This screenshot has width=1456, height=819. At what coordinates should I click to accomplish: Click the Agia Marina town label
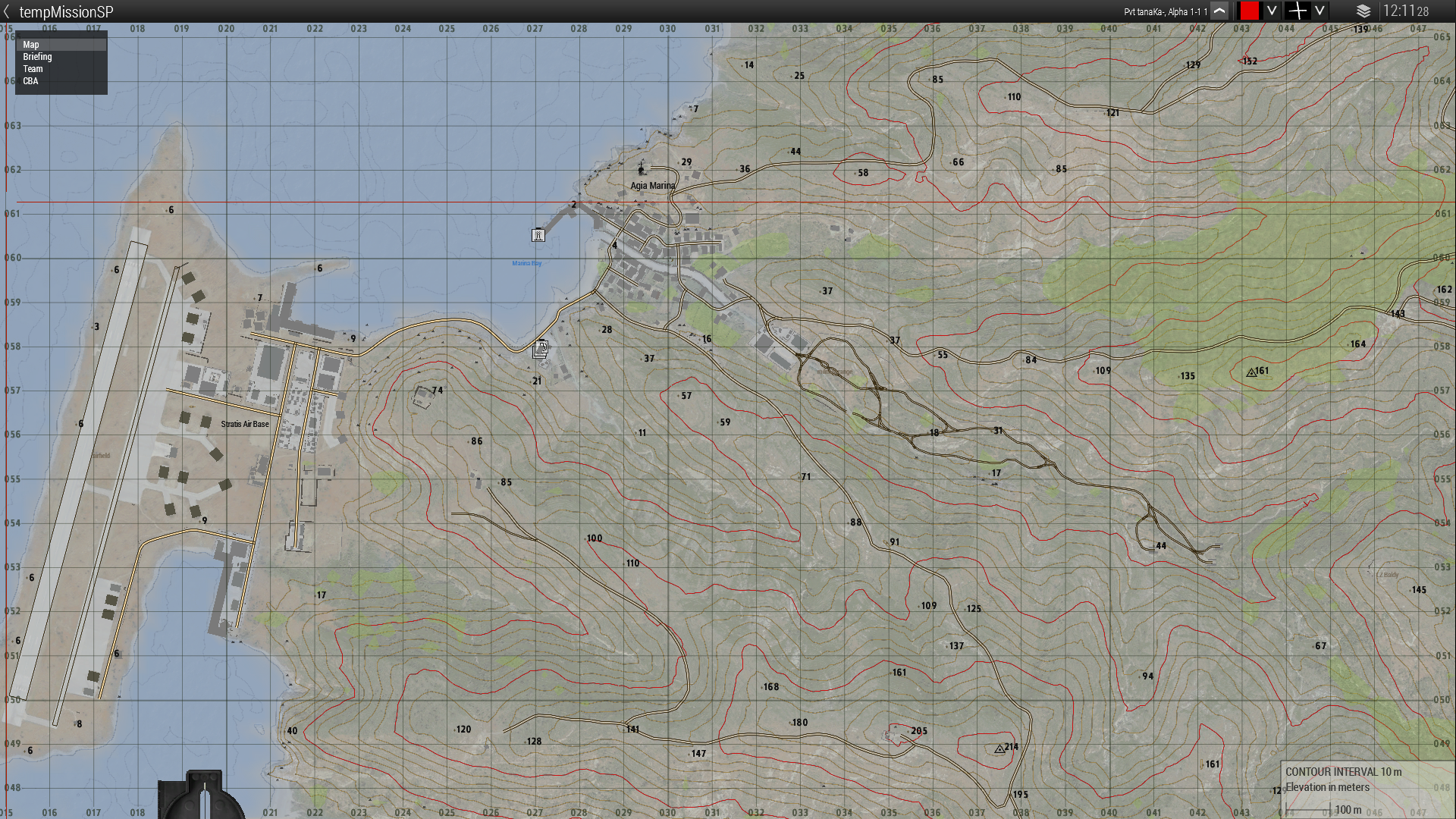pos(652,186)
